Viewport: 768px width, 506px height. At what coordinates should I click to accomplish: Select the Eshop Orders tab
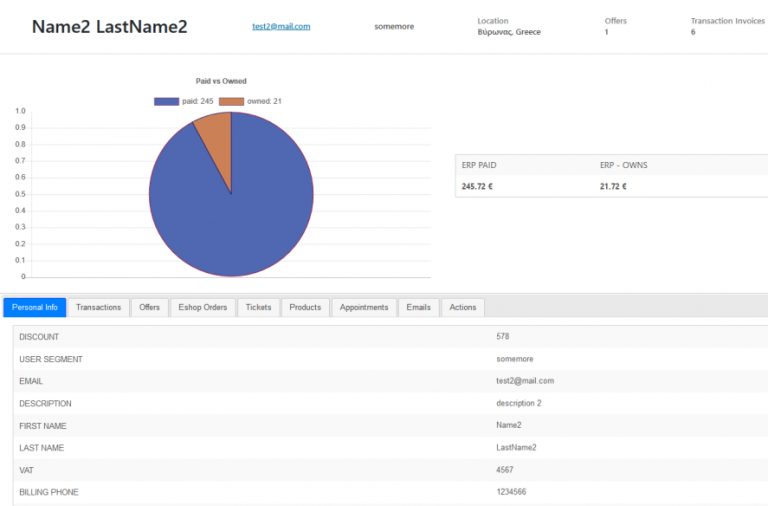coord(203,307)
